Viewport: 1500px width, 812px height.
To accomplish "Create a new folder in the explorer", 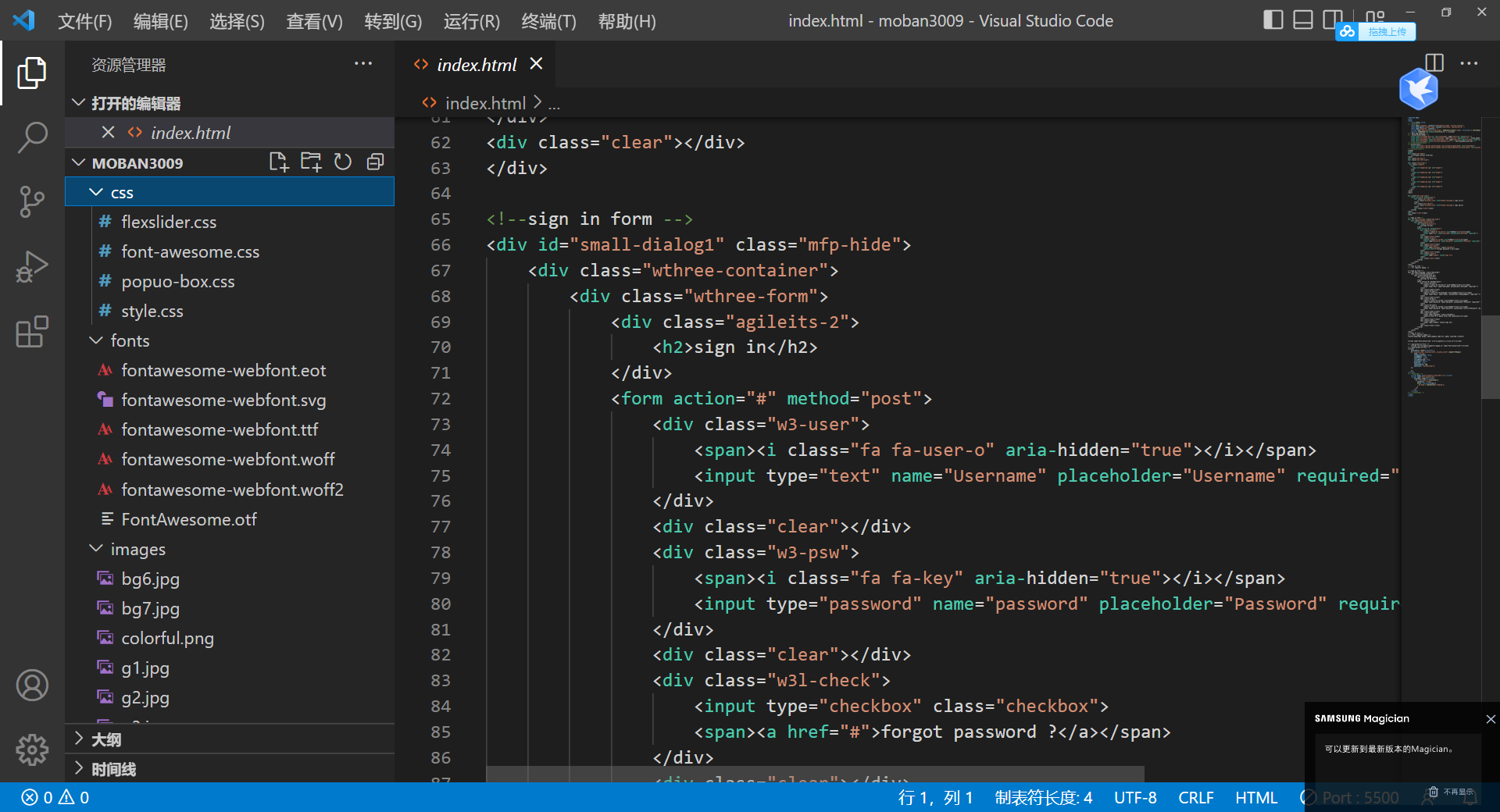I will pyautogui.click(x=311, y=162).
